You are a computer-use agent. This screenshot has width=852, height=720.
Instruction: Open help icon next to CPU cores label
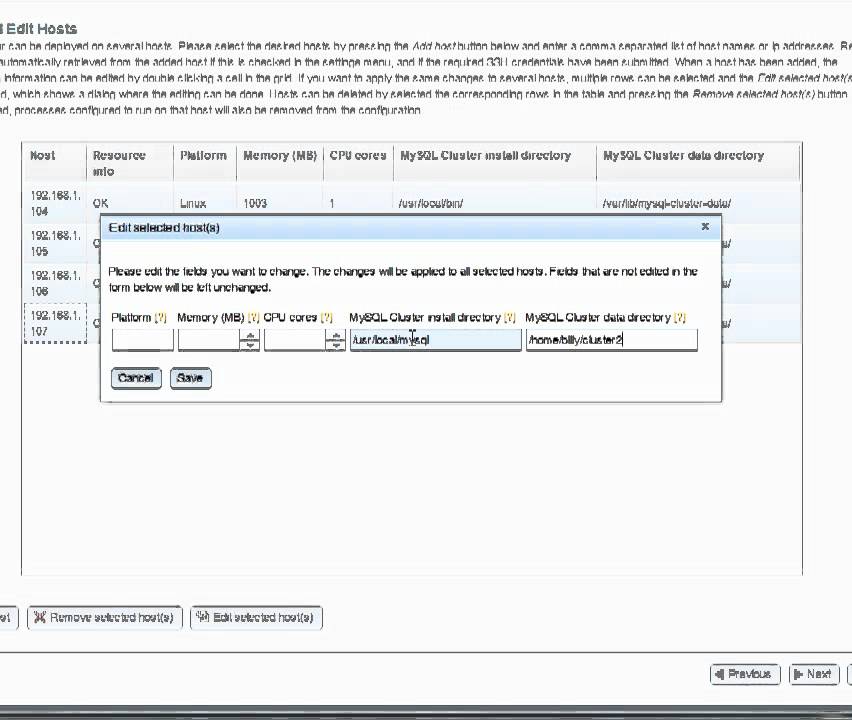pos(327,317)
